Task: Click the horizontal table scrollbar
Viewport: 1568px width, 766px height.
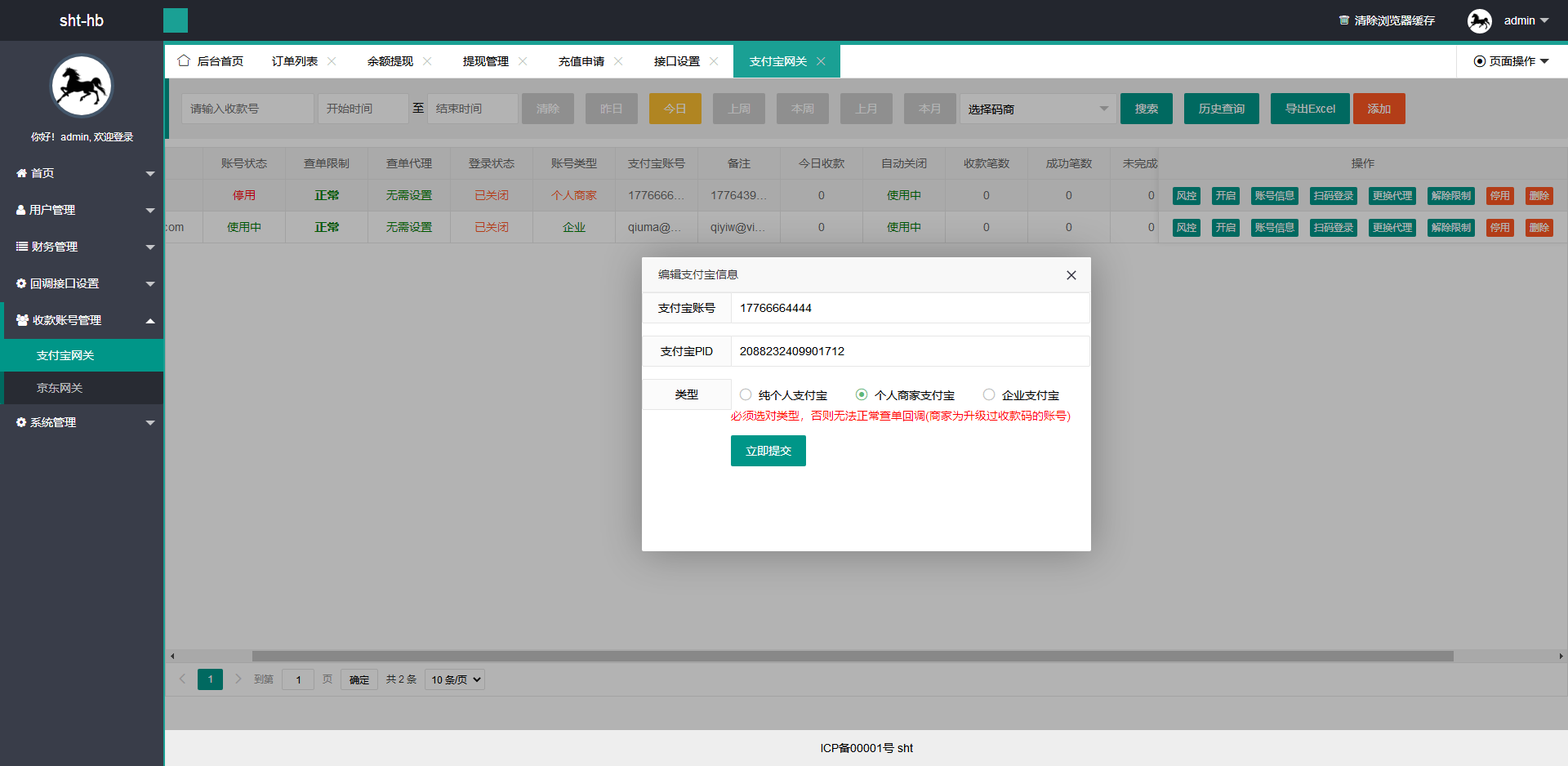Action: (x=852, y=656)
